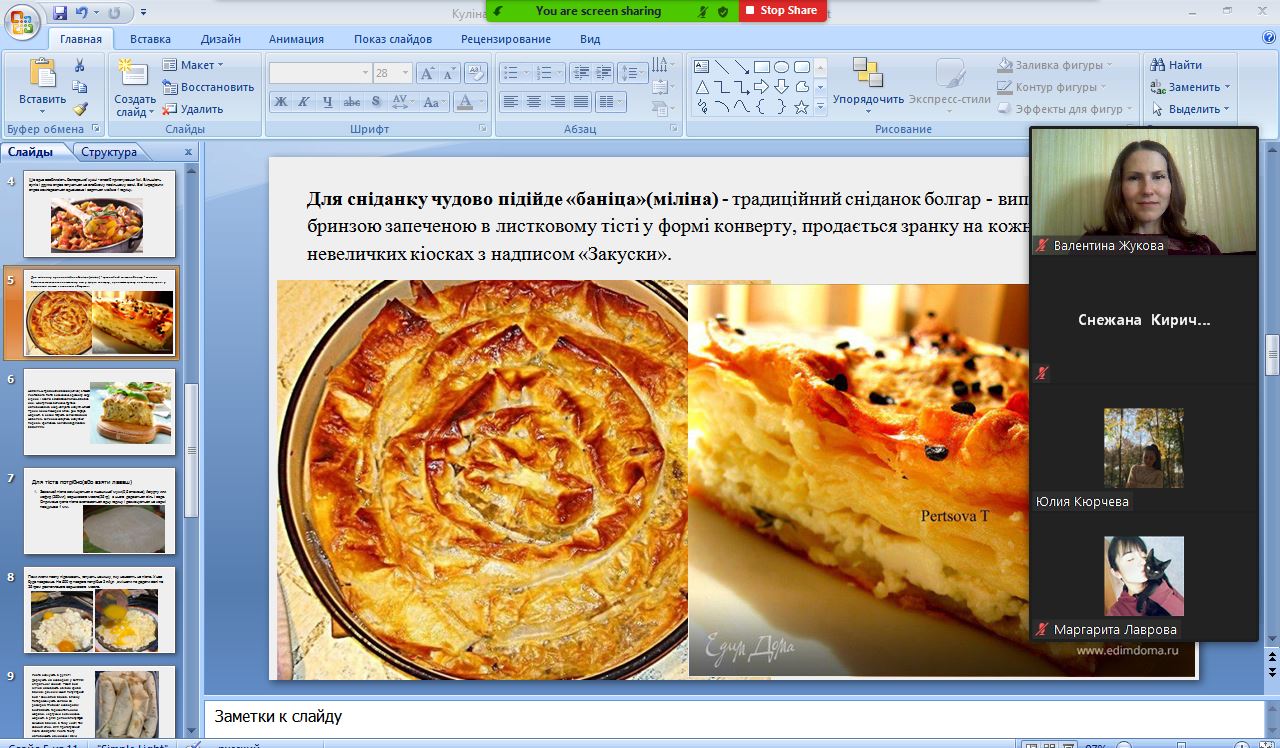
Task: Select the Text Box shape in gallery
Action: 702,67
